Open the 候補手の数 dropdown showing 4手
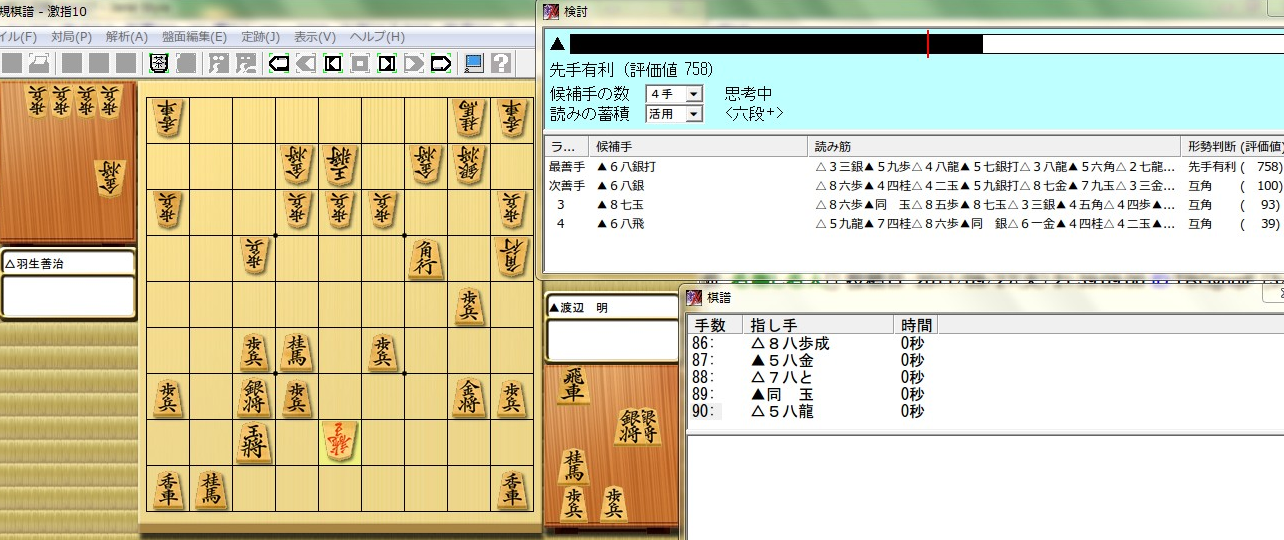Image resolution: width=1284 pixels, height=540 pixels. [x=674, y=94]
